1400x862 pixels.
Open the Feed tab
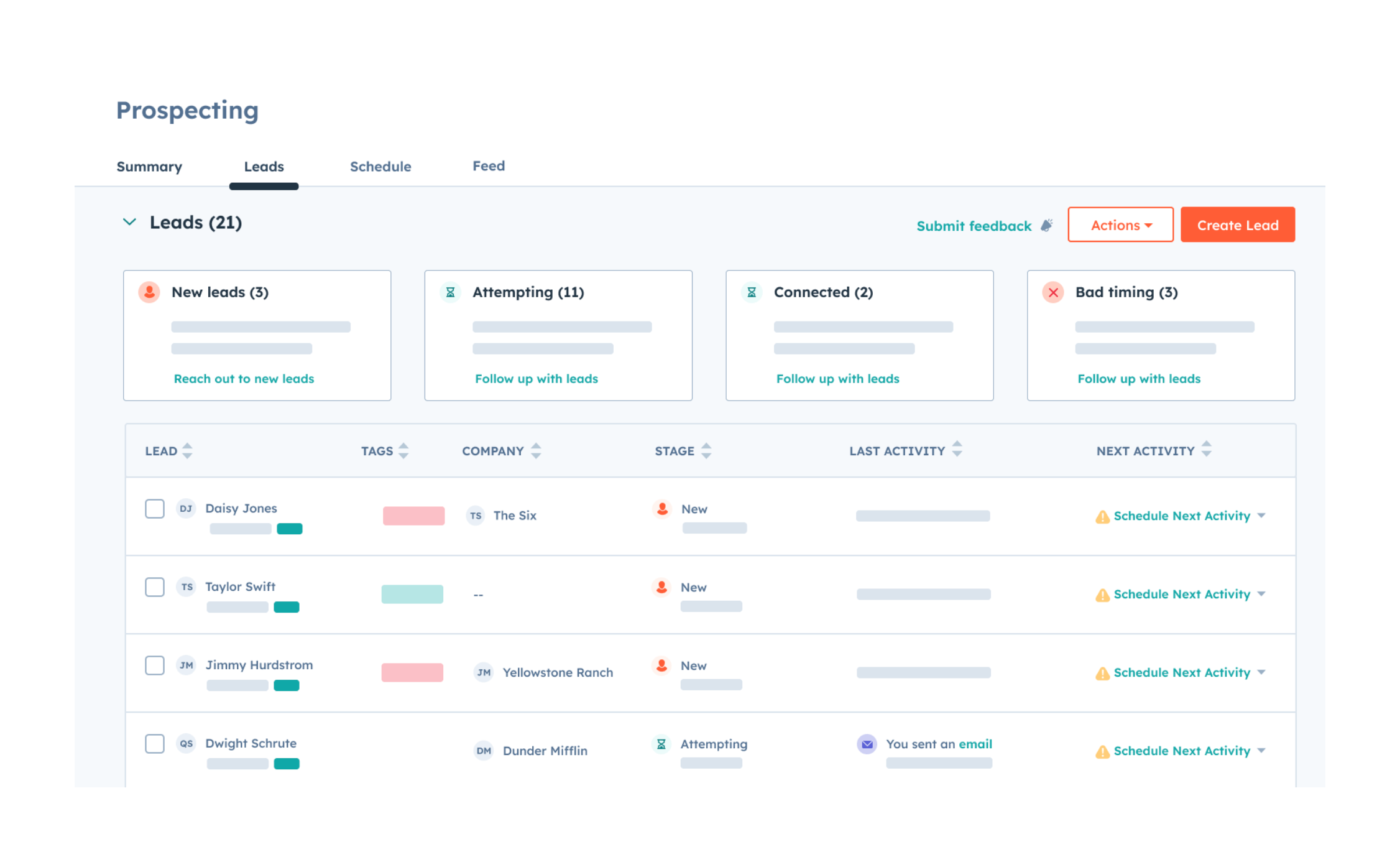(488, 166)
